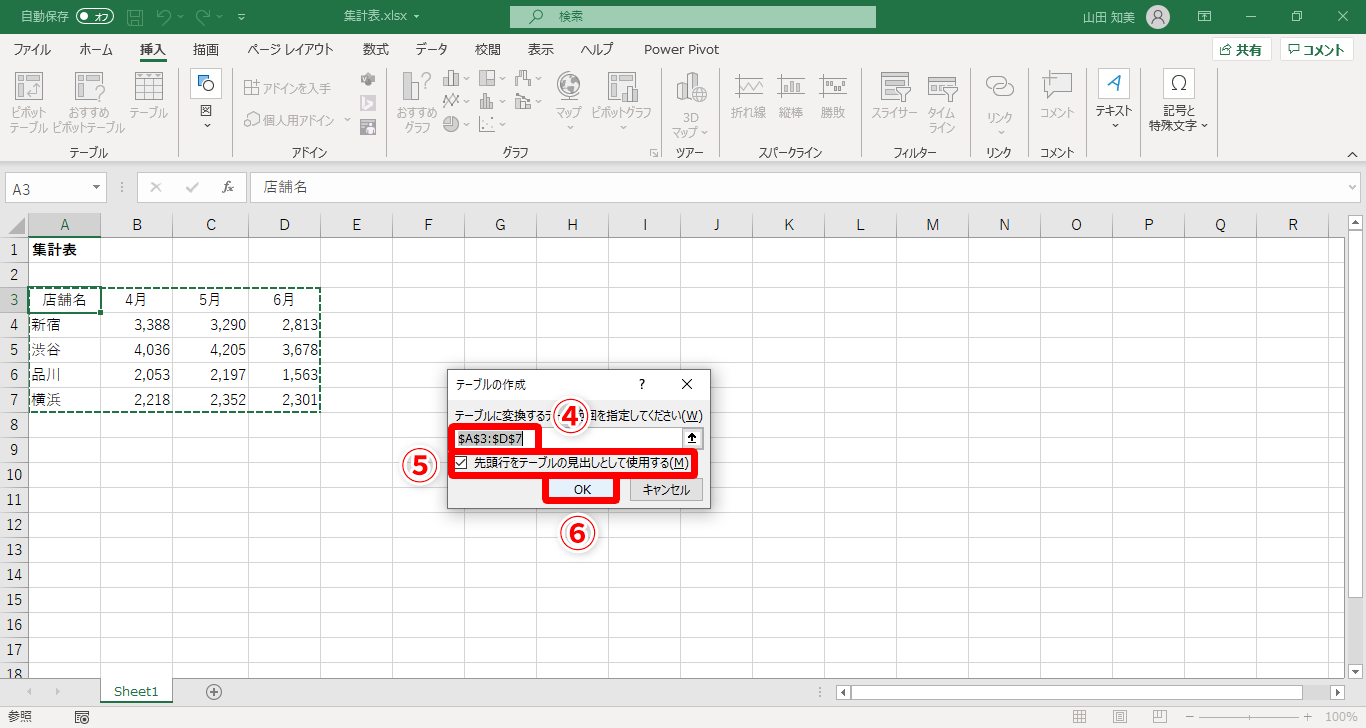The height and width of the screenshot is (728, 1366).
Task: Switch to the ページ レイアウト tab
Action: (290, 49)
